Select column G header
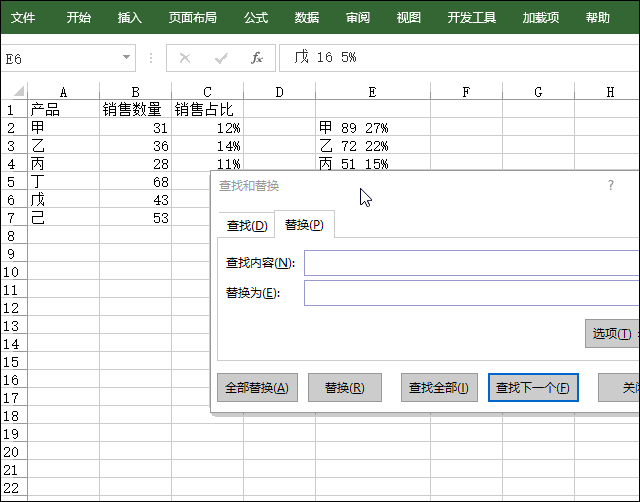 pyautogui.click(x=538, y=92)
